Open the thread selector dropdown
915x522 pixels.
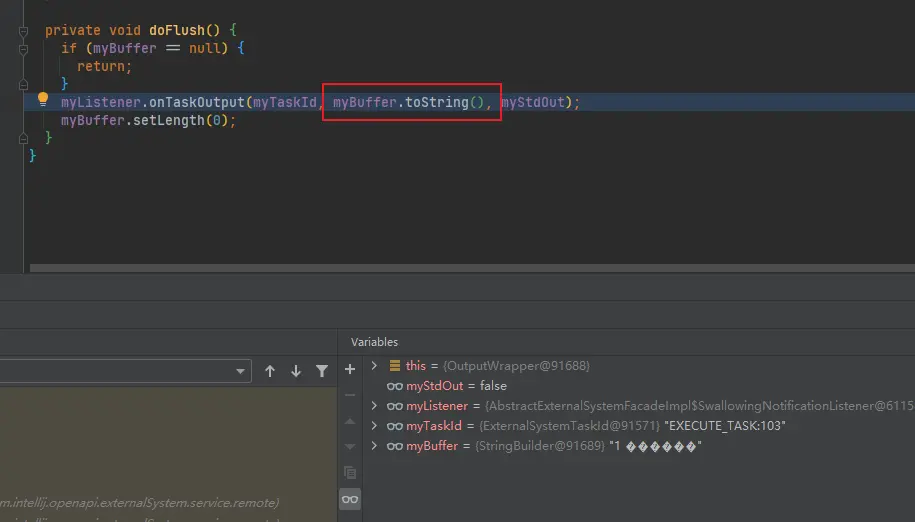pos(241,371)
